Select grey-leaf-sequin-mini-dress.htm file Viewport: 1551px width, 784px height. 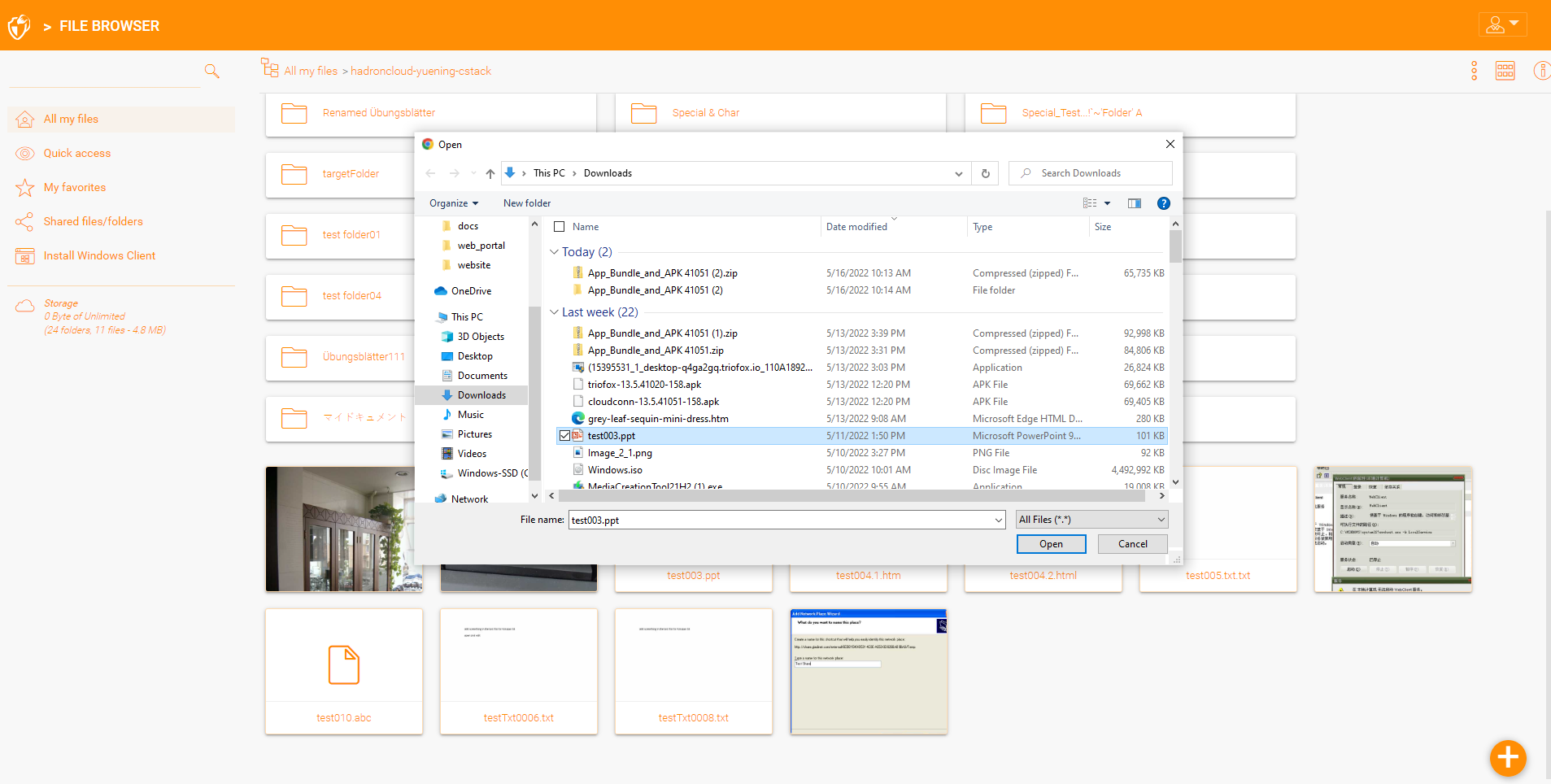pos(861,419)
